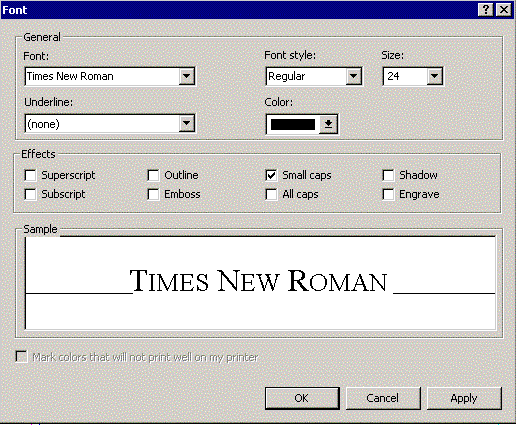Close the Font dialog with X
The width and height of the screenshot is (516, 425).
point(504,10)
